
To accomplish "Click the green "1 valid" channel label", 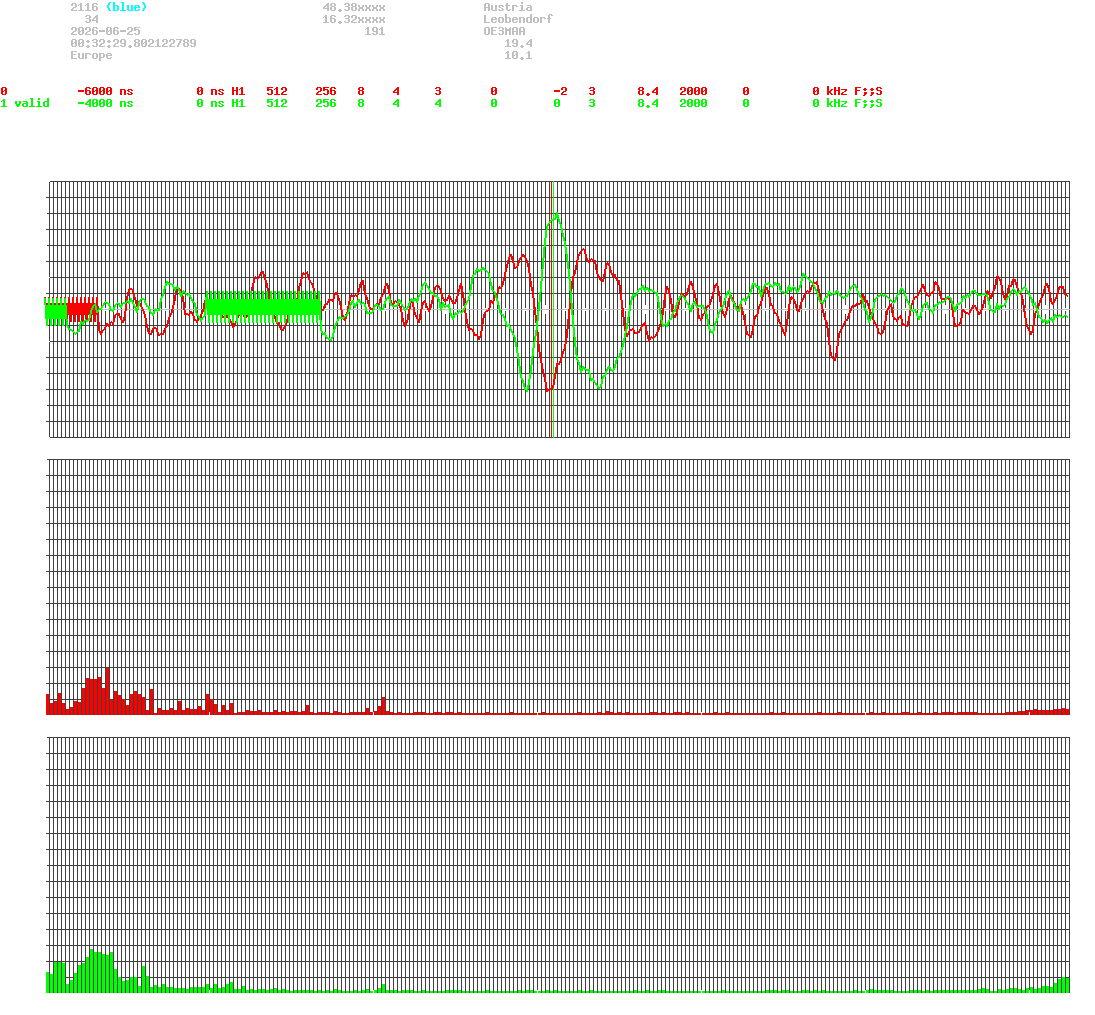I will tap(25, 103).
